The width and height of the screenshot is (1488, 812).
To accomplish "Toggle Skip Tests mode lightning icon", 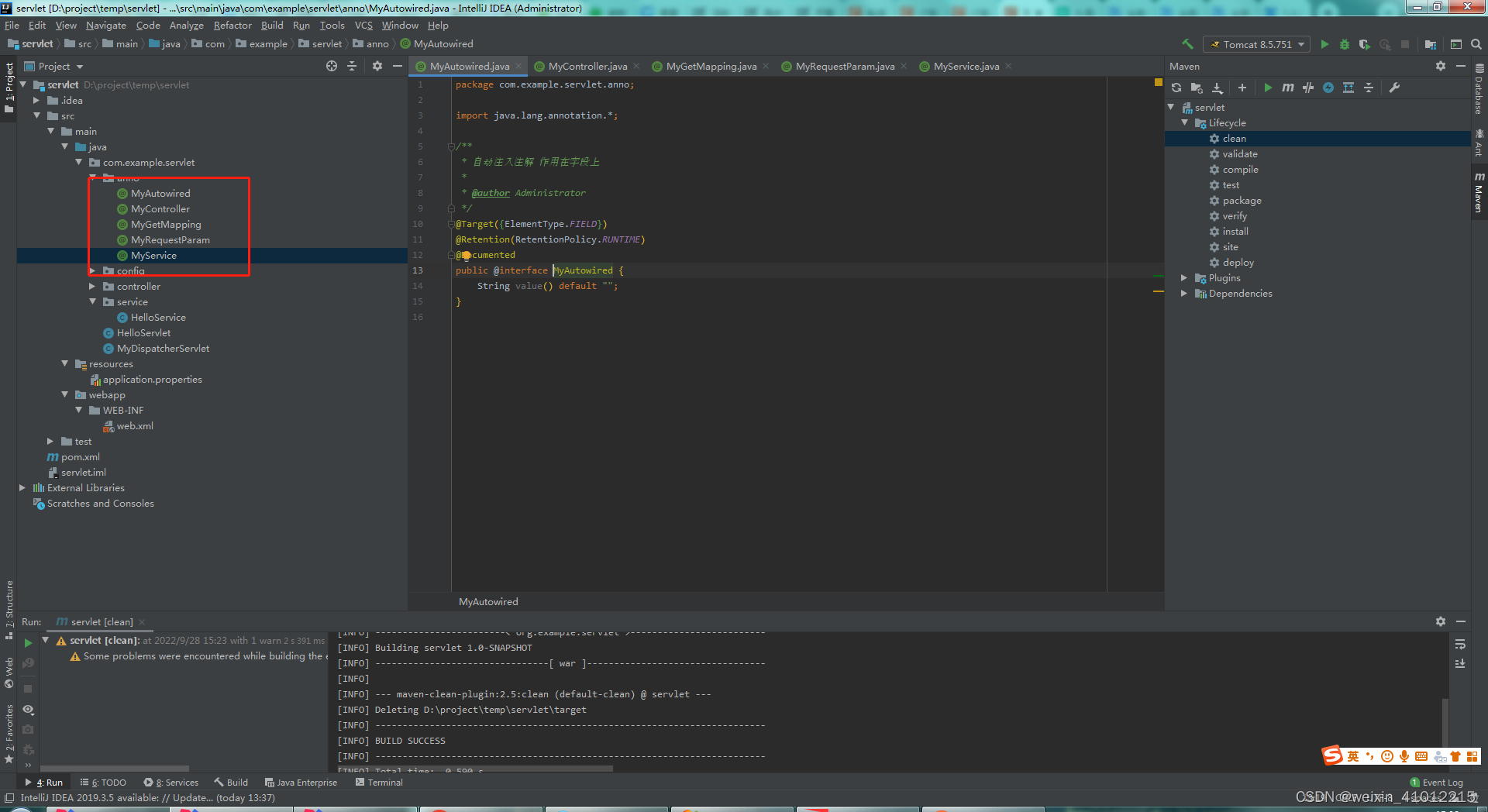I will coord(1328,88).
